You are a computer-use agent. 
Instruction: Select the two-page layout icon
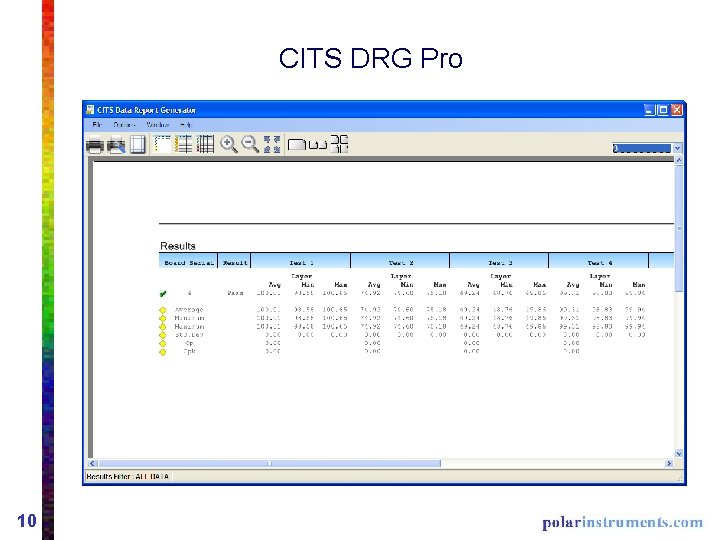(318, 145)
